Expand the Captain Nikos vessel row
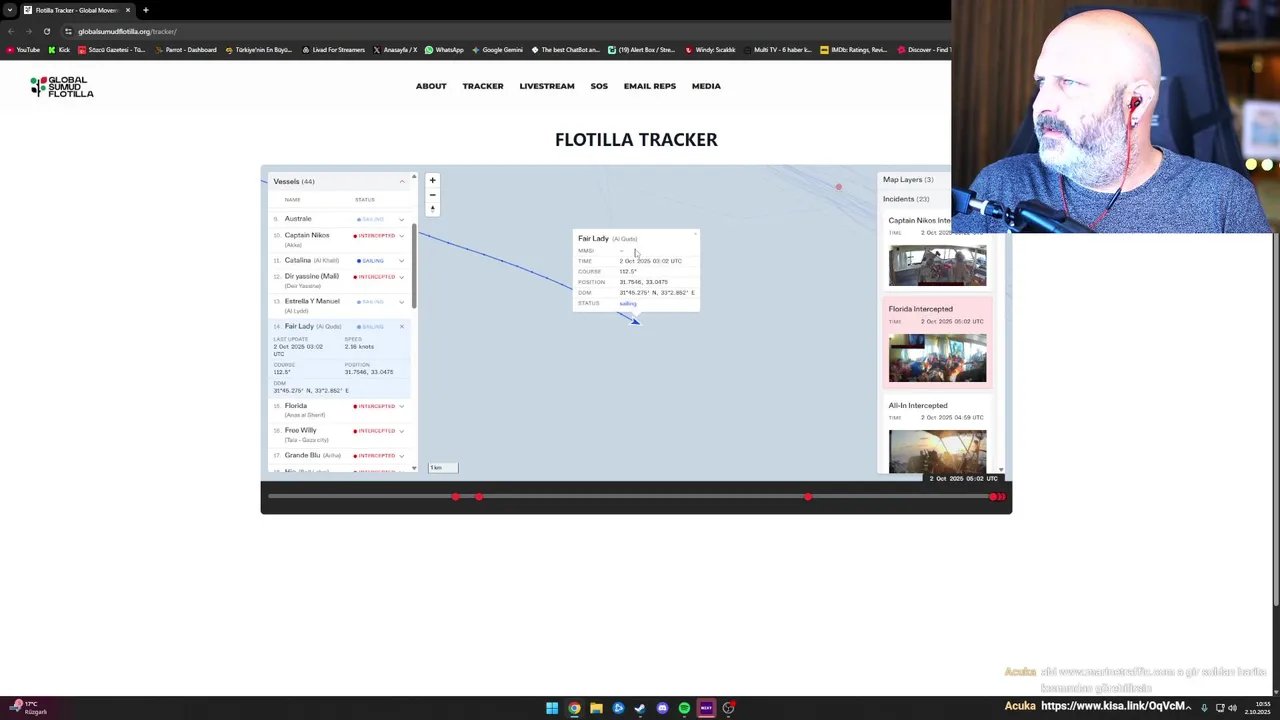Viewport: 1280px width, 720px height. pos(402,236)
